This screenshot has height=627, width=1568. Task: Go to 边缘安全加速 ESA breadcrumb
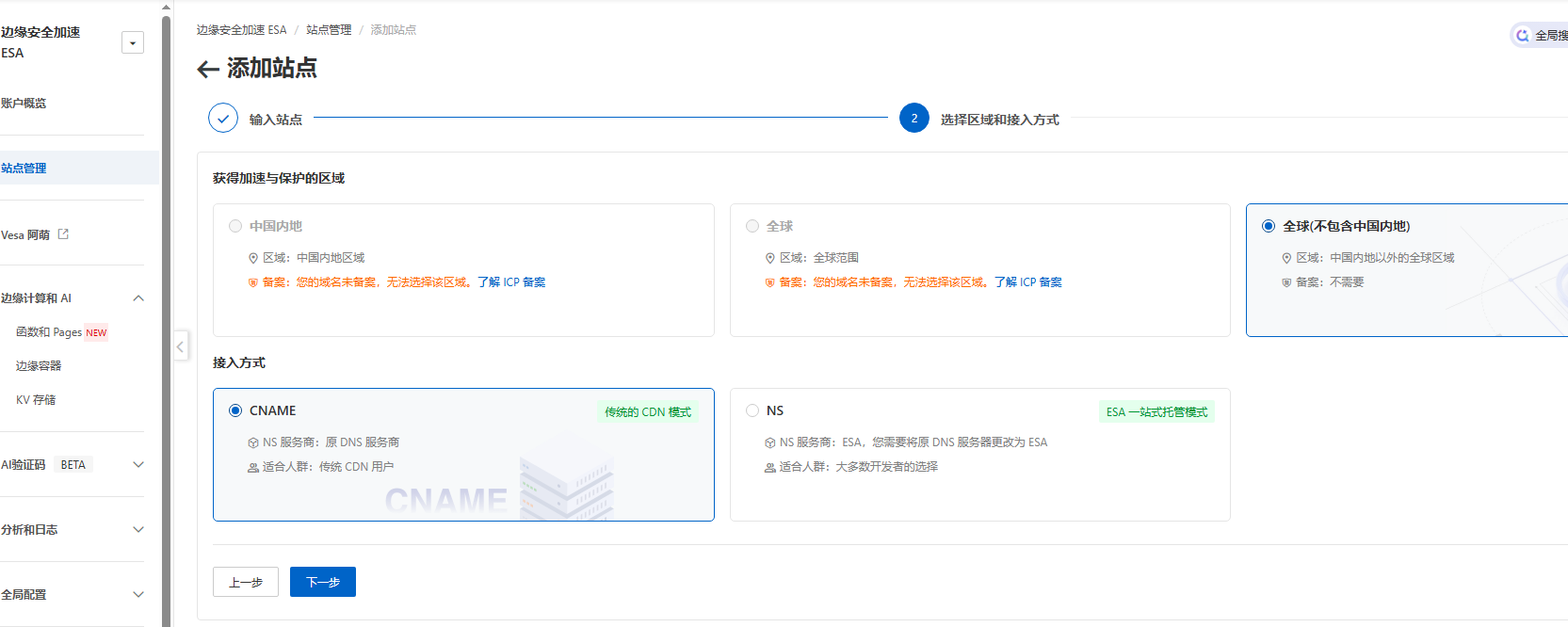point(241,30)
